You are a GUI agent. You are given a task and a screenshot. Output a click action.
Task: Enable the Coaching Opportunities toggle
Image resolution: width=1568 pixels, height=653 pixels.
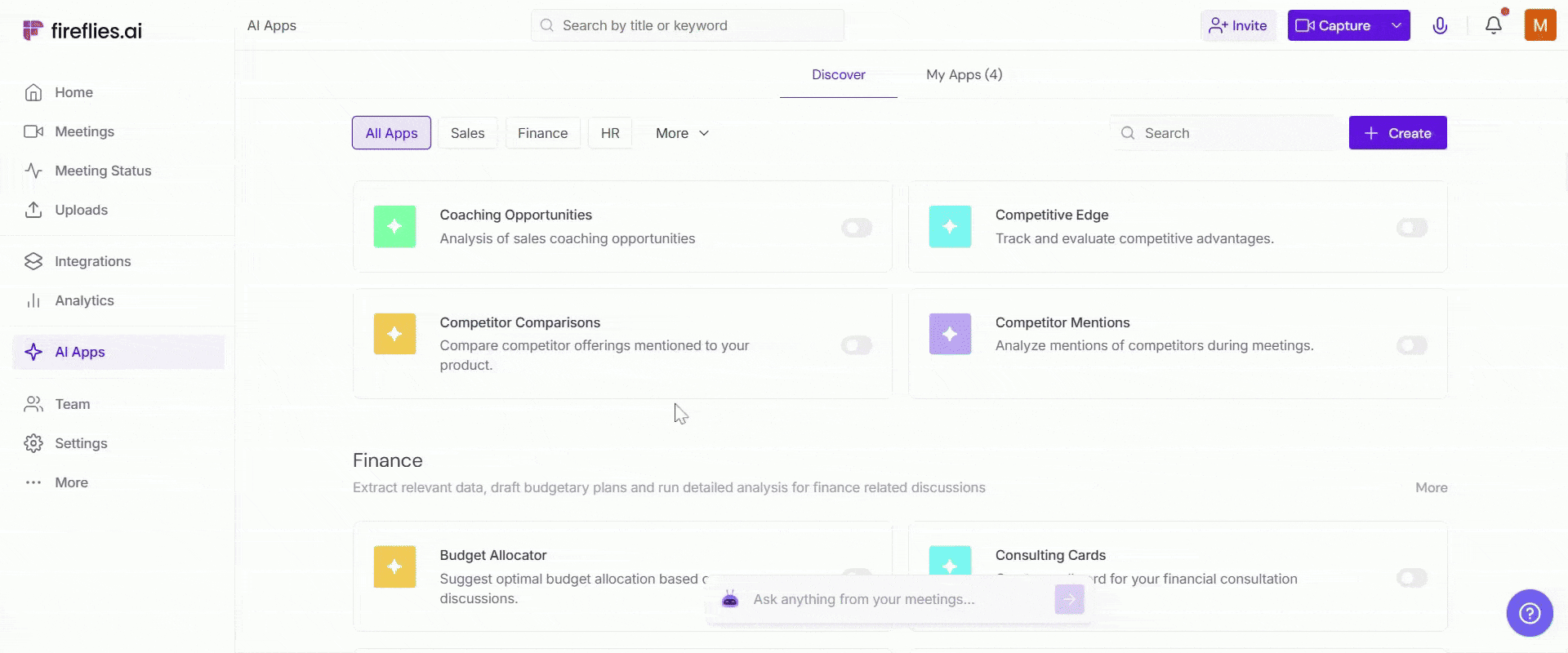(x=857, y=228)
